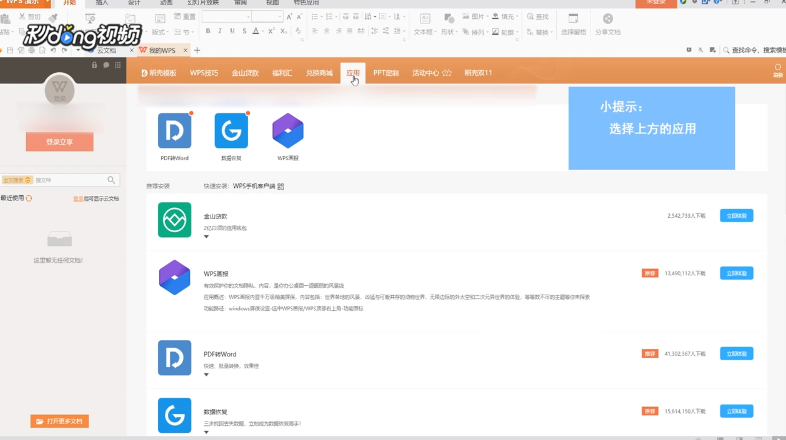786x440 pixels.
Task: Click the orange 登录立享 button
Action: pyautogui.click(x=60, y=142)
